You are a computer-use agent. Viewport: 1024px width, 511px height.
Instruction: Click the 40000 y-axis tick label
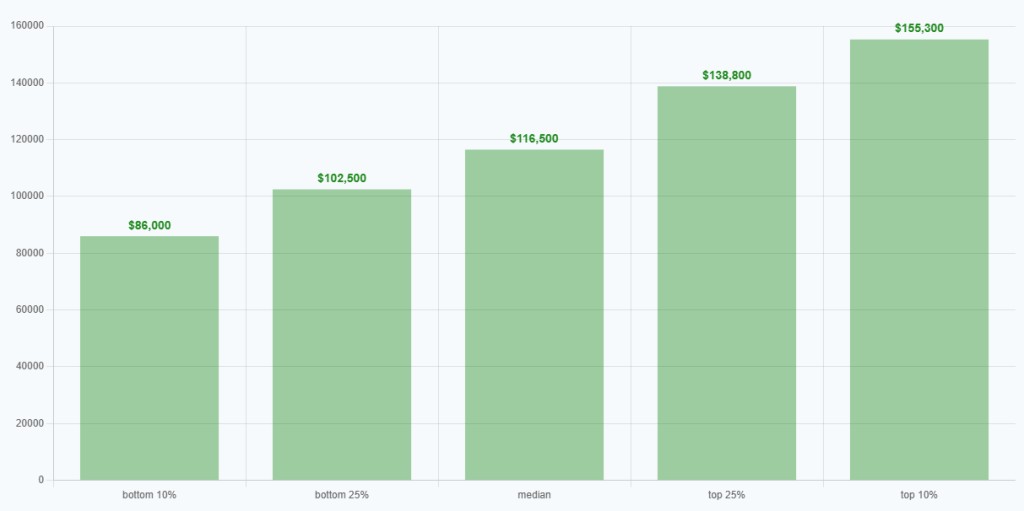pyautogui.click(x=28, y=366)
